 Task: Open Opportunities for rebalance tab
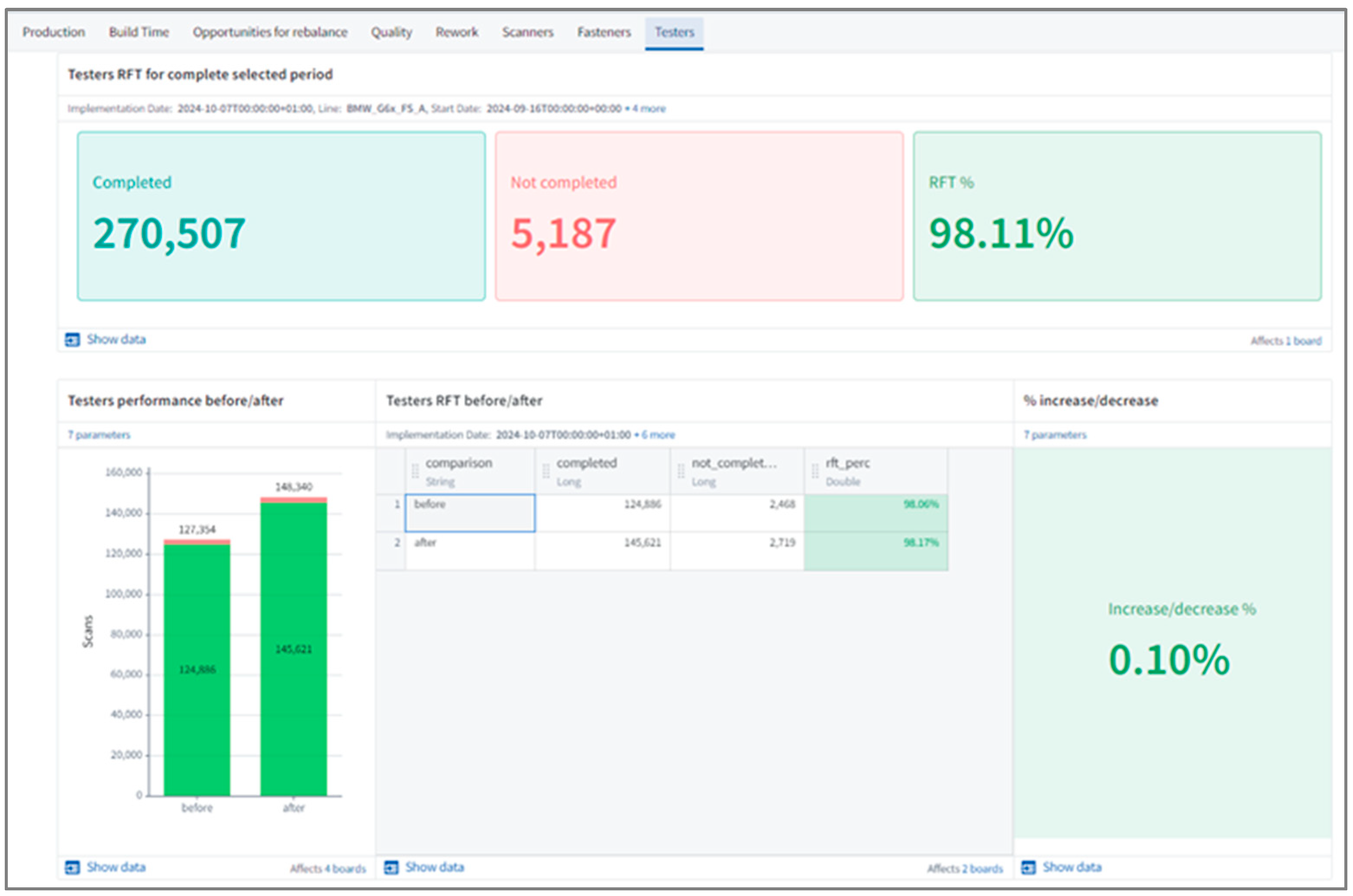click(270, 32)
